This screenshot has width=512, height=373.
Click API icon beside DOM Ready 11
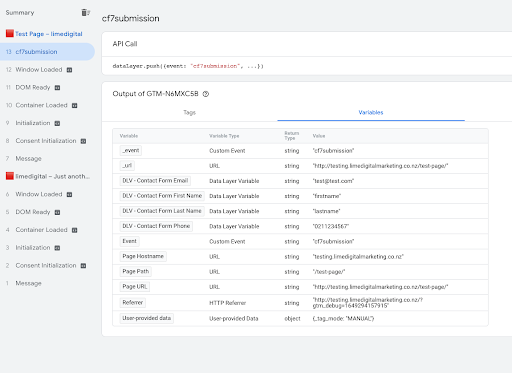click(x=57, y=88)
